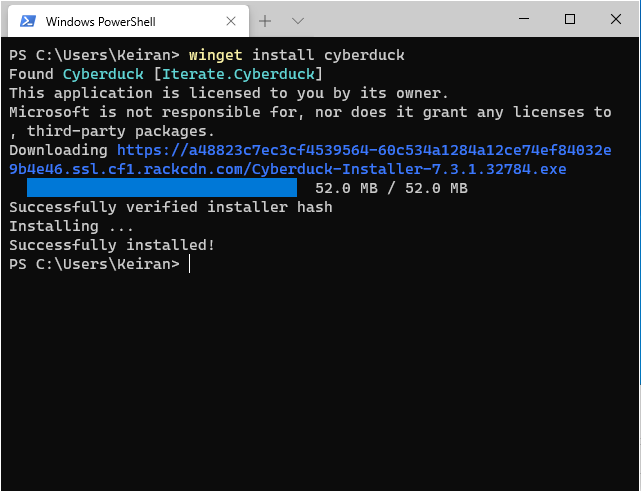The width and height of the screenshot is (641, 491).
Task: Click the 52.0 MB / 52.0 MB size text
Action: pos(391,188)
